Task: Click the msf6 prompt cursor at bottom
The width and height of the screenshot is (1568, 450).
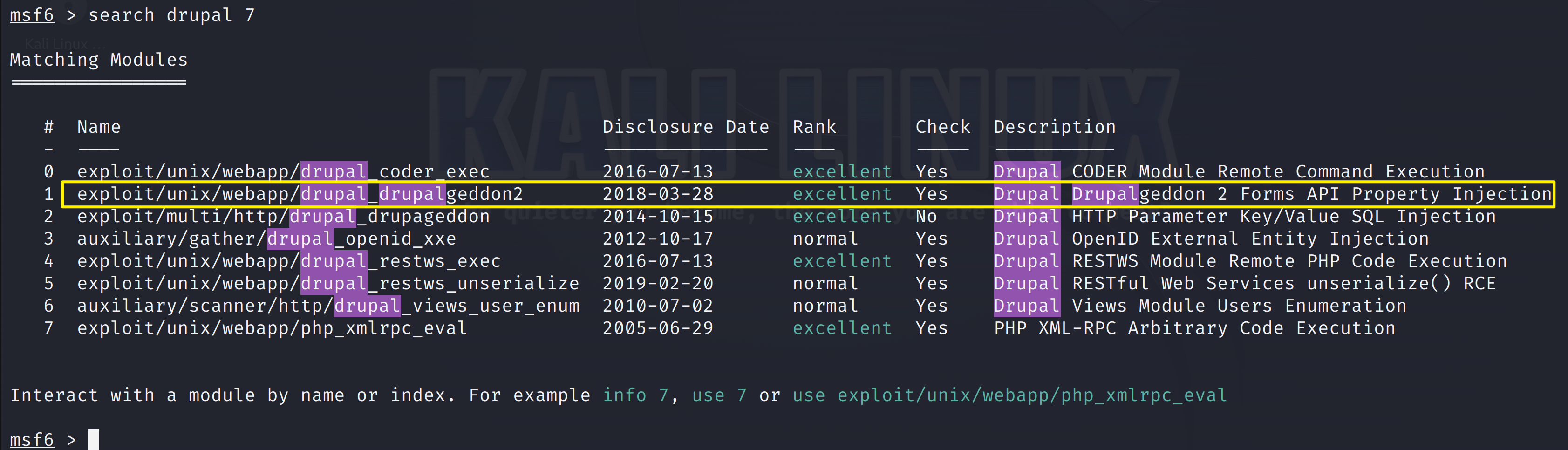Action: point(93,439)
